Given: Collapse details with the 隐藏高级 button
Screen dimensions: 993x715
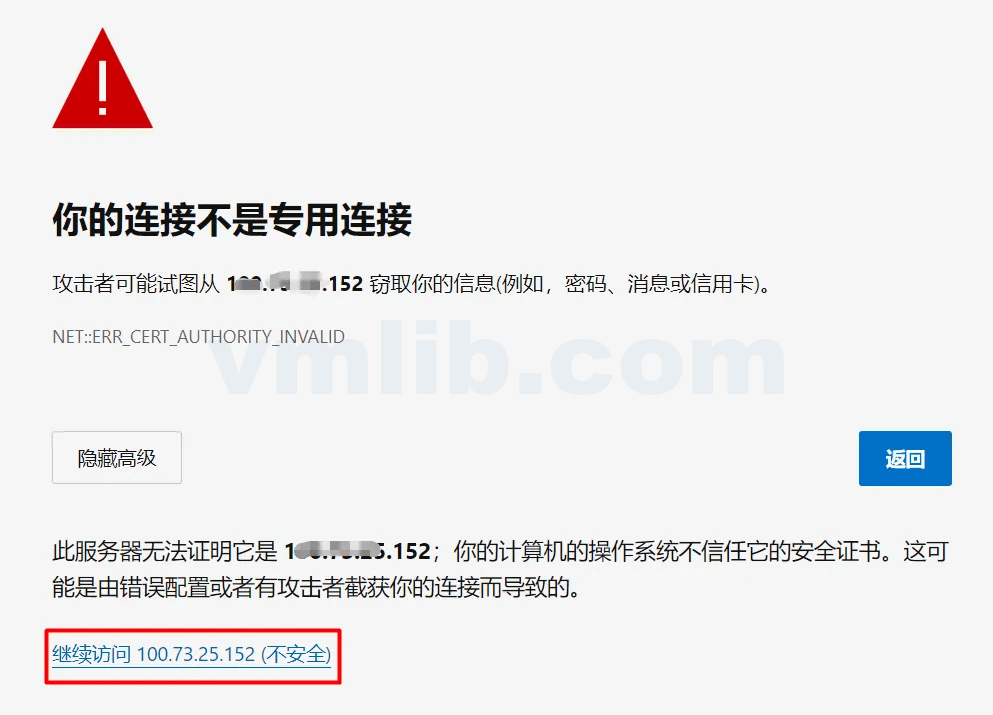Looking at the screenshot, I should [117, 458].
